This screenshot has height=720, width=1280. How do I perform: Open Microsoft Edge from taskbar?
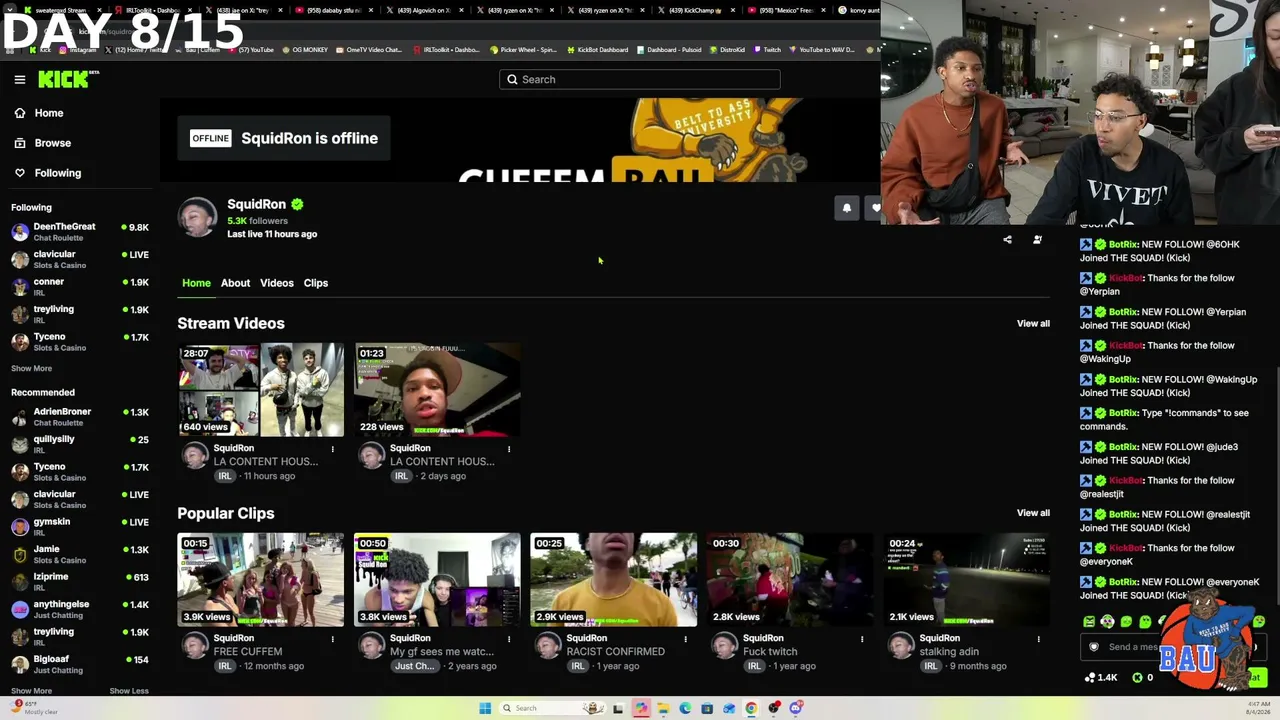click(x=685, y=708)
